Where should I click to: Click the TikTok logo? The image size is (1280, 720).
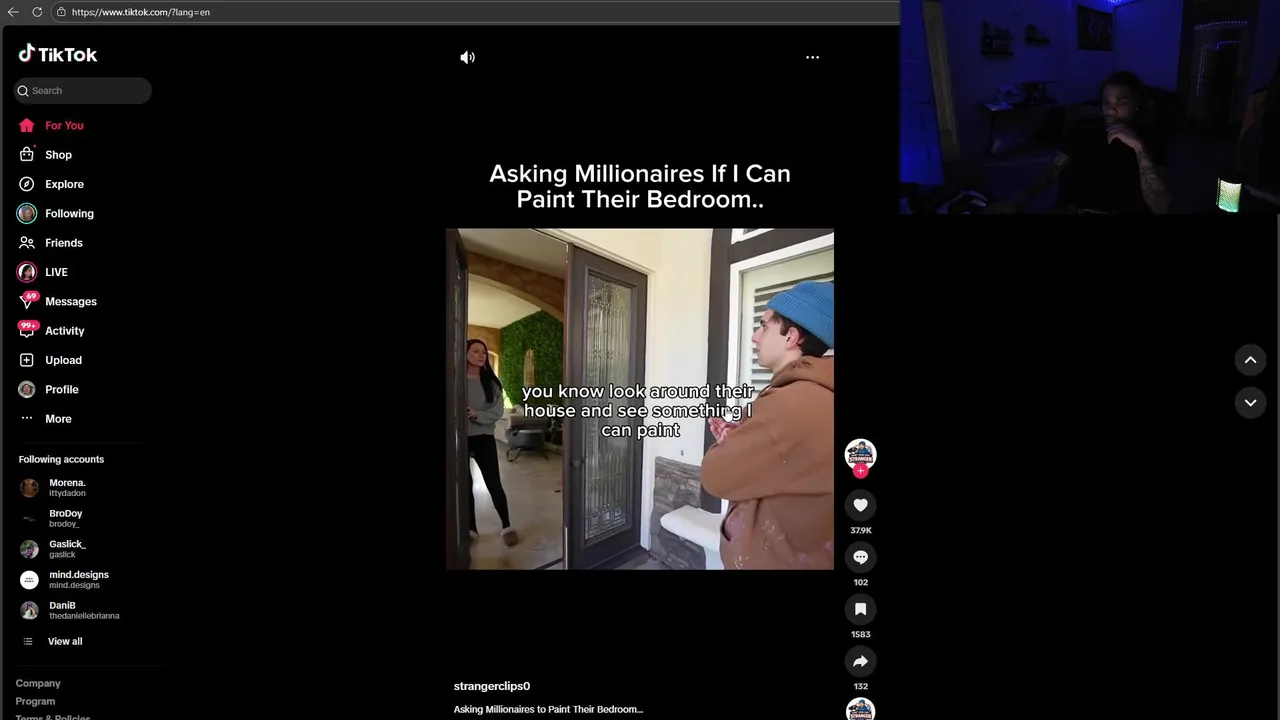click(x=58, y=54)
